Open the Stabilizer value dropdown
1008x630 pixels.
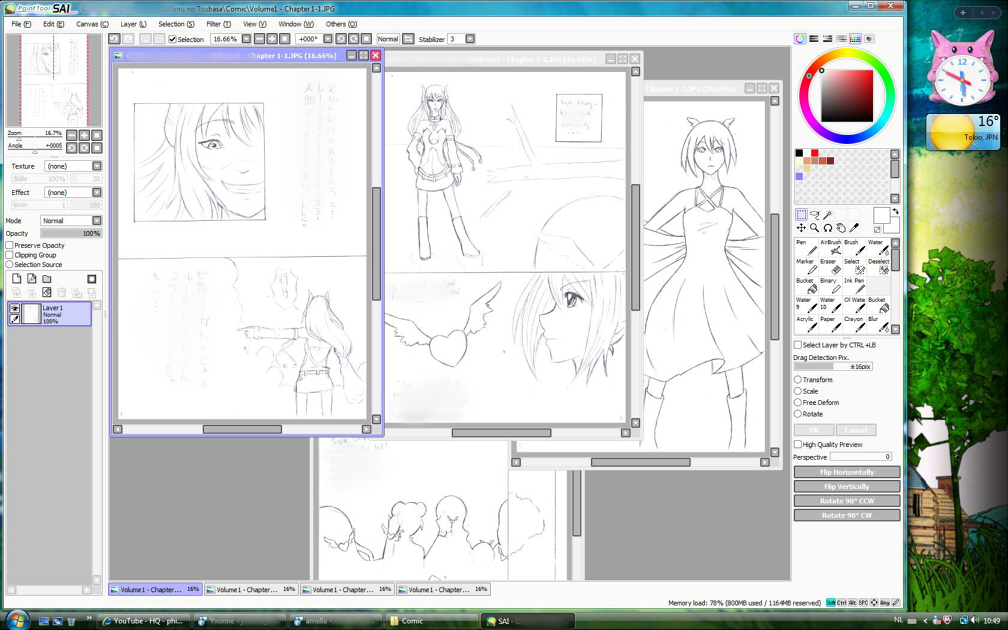tap(470, 39)
